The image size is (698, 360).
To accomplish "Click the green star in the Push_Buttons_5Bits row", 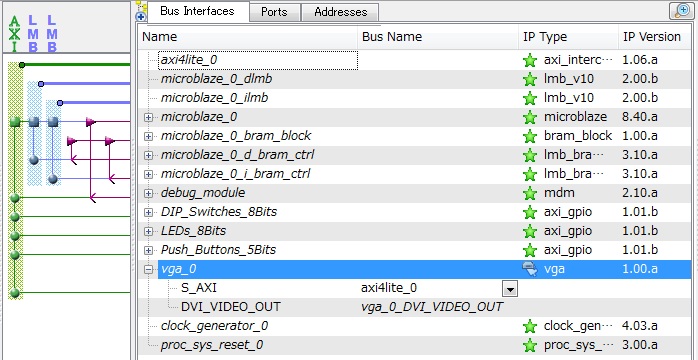I will [x=530, y=250].
